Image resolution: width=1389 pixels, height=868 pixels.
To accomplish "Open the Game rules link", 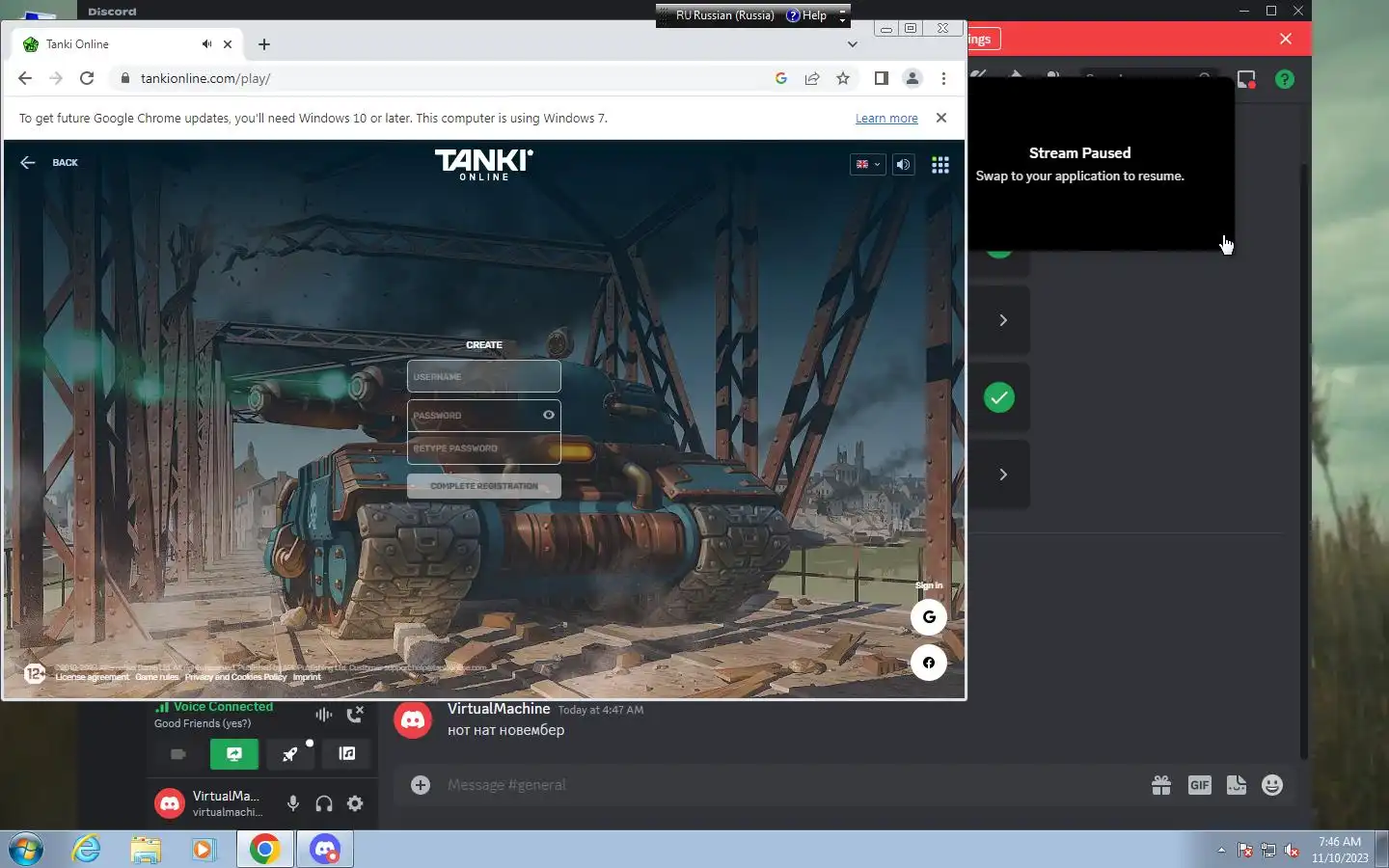I will click(157, 677).
